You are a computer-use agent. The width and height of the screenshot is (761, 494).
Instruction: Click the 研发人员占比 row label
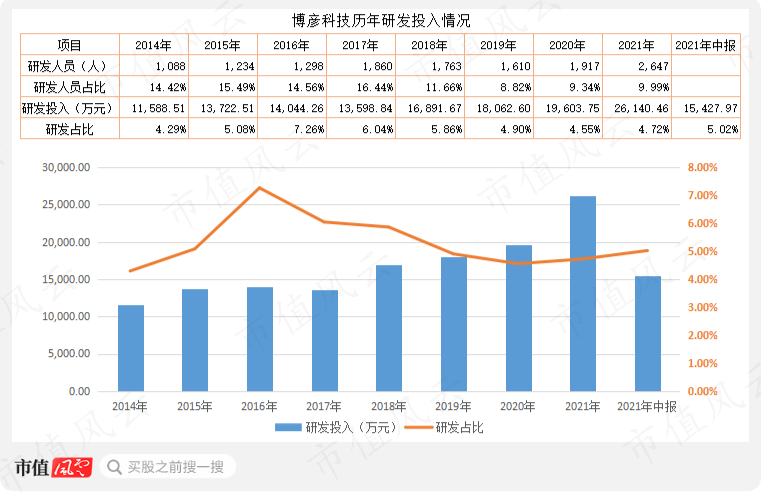69,87
